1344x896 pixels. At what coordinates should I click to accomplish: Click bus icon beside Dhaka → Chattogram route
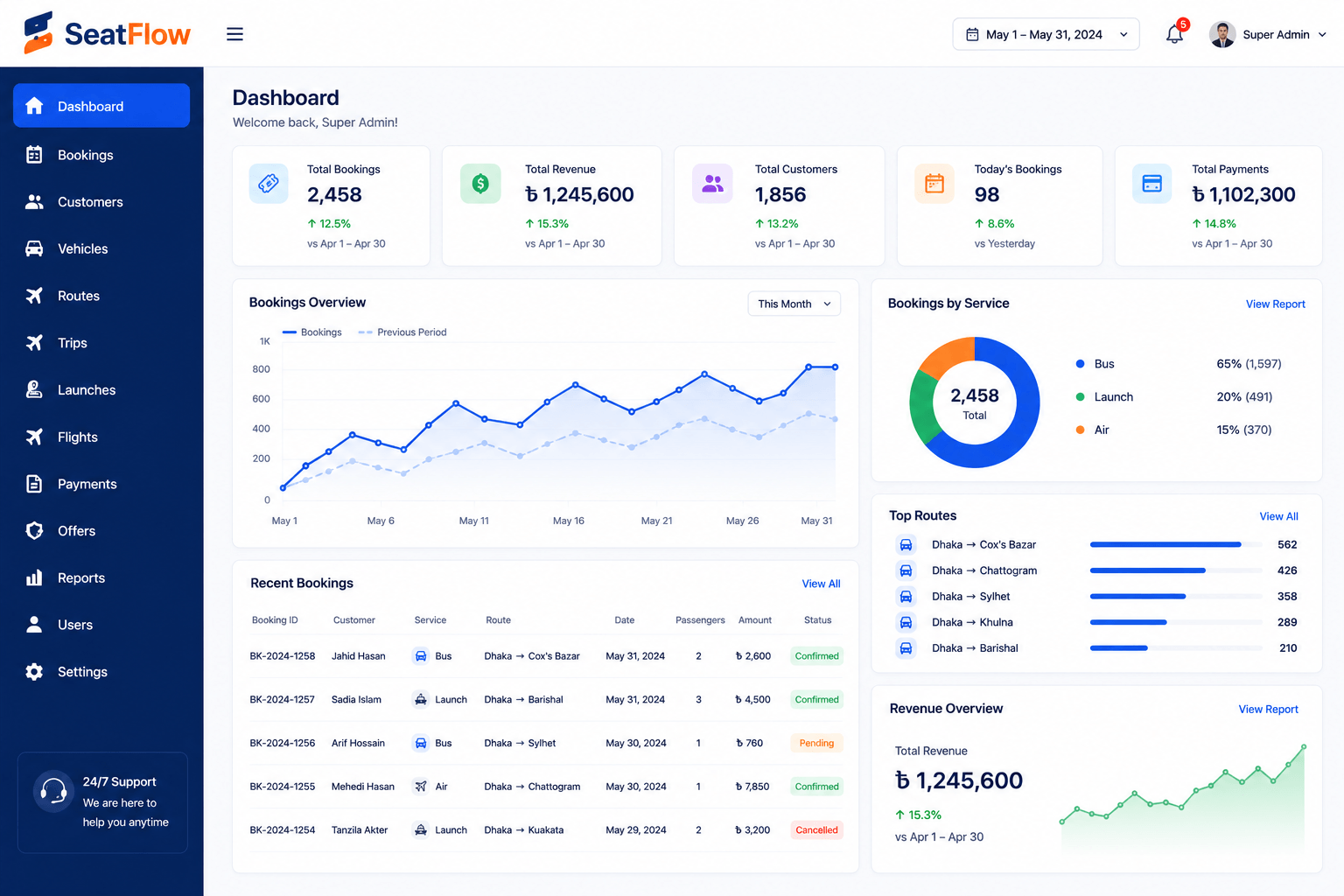pos(906,570)
